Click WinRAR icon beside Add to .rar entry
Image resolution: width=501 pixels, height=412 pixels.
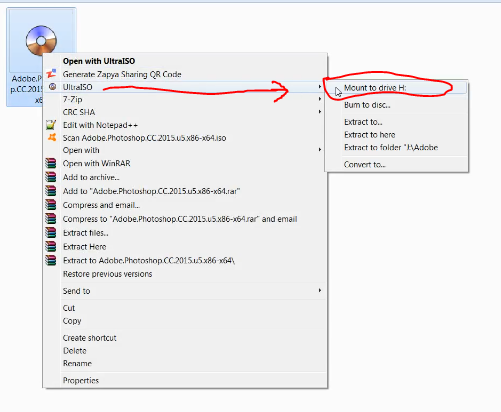click(51, 191)
